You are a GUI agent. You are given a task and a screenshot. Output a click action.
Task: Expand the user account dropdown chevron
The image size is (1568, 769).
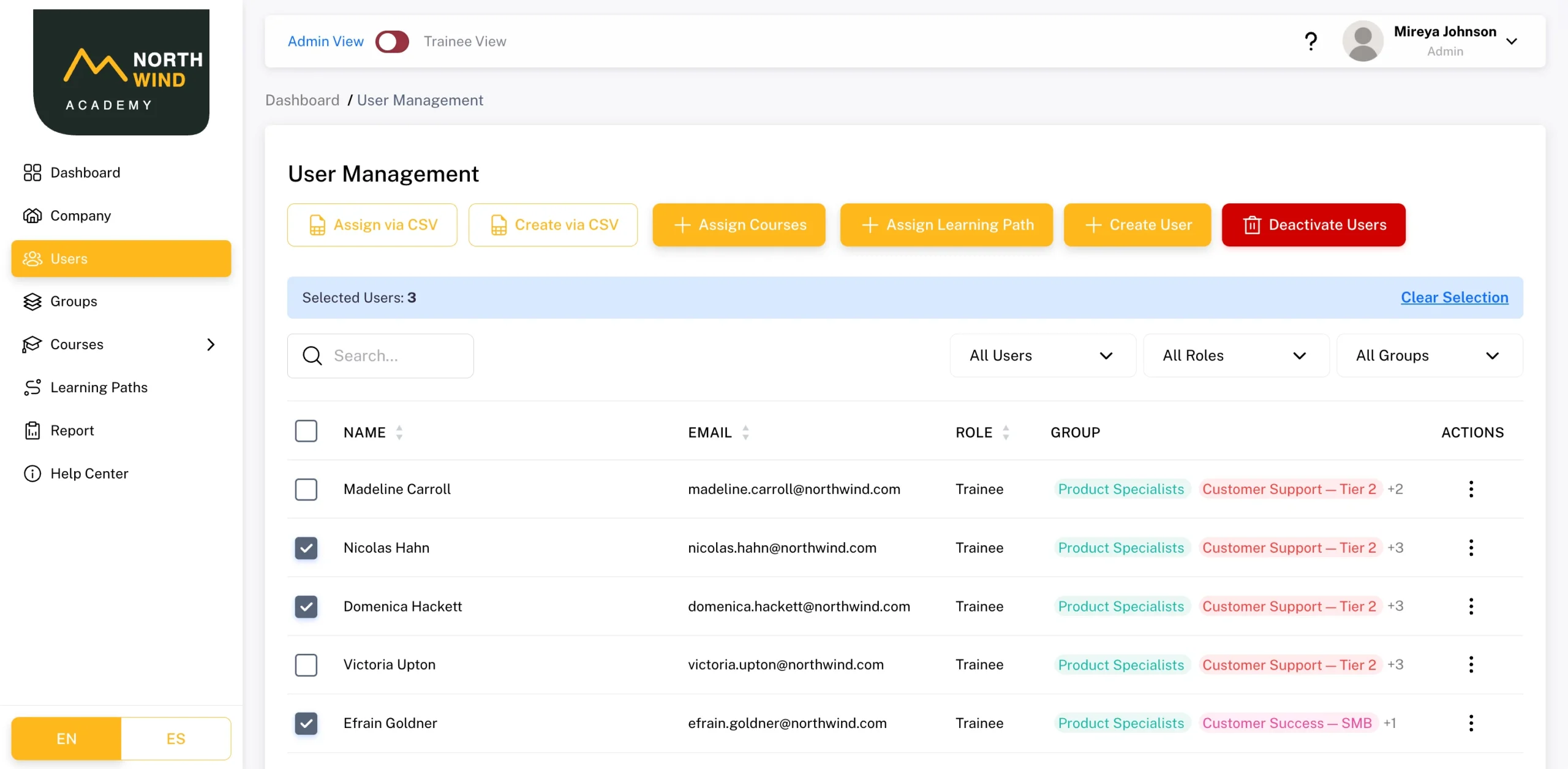pos(1512,41)
